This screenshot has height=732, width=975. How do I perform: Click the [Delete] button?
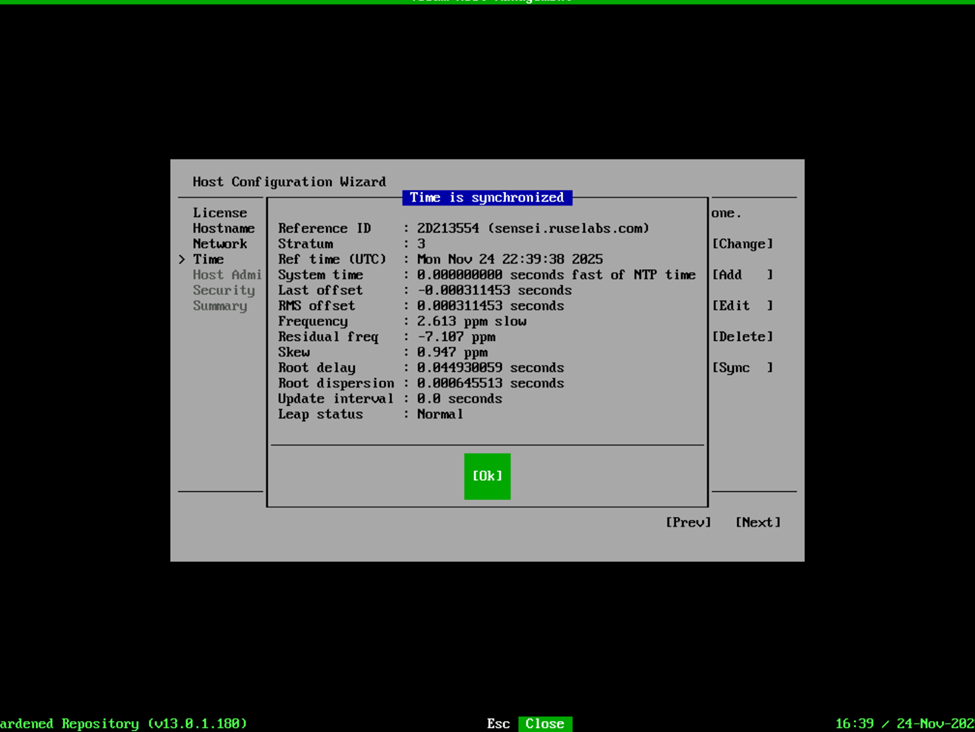pos(742,337)
